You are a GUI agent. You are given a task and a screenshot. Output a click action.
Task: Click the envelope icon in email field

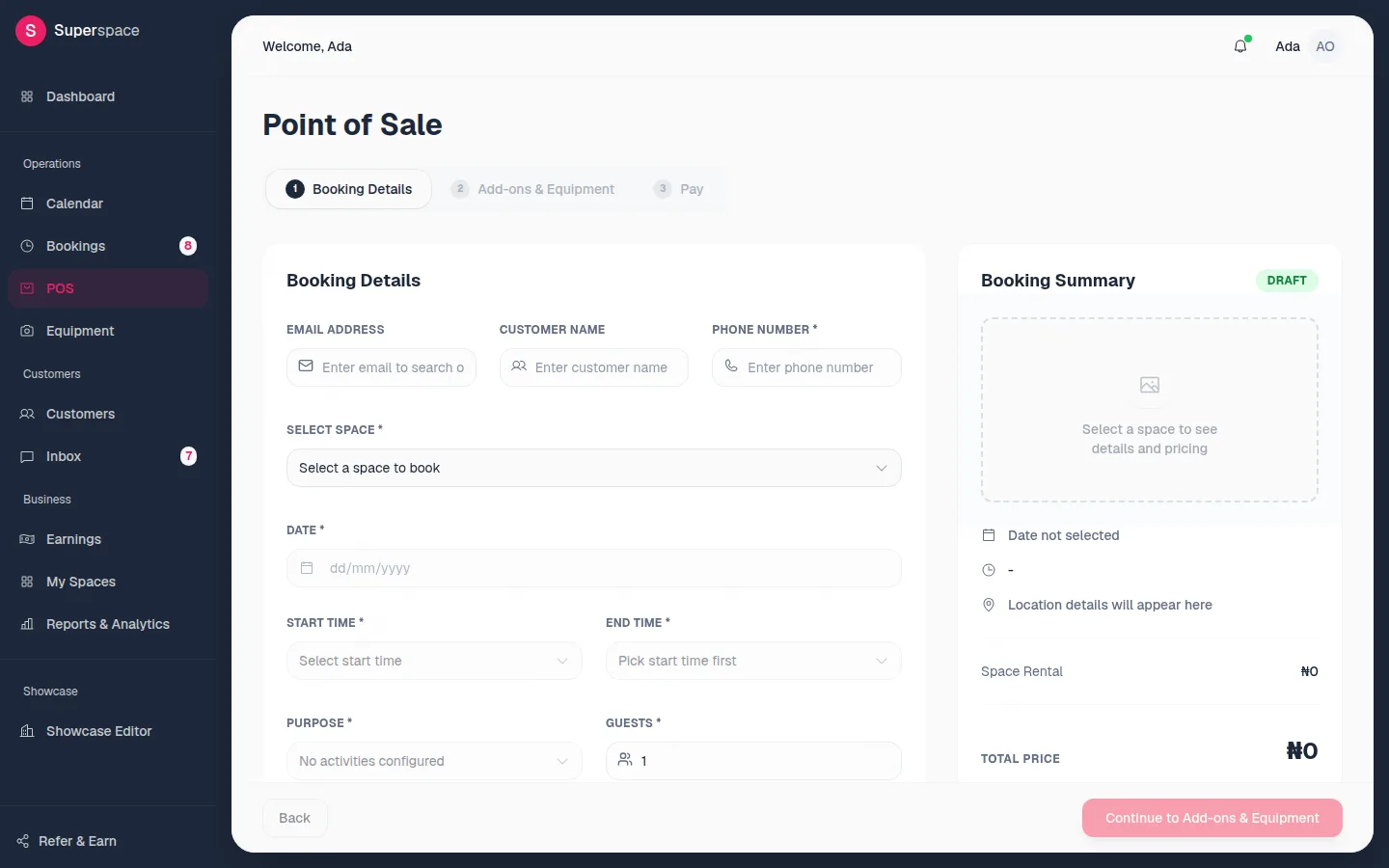pyautogui.click(x=306, y=366)
